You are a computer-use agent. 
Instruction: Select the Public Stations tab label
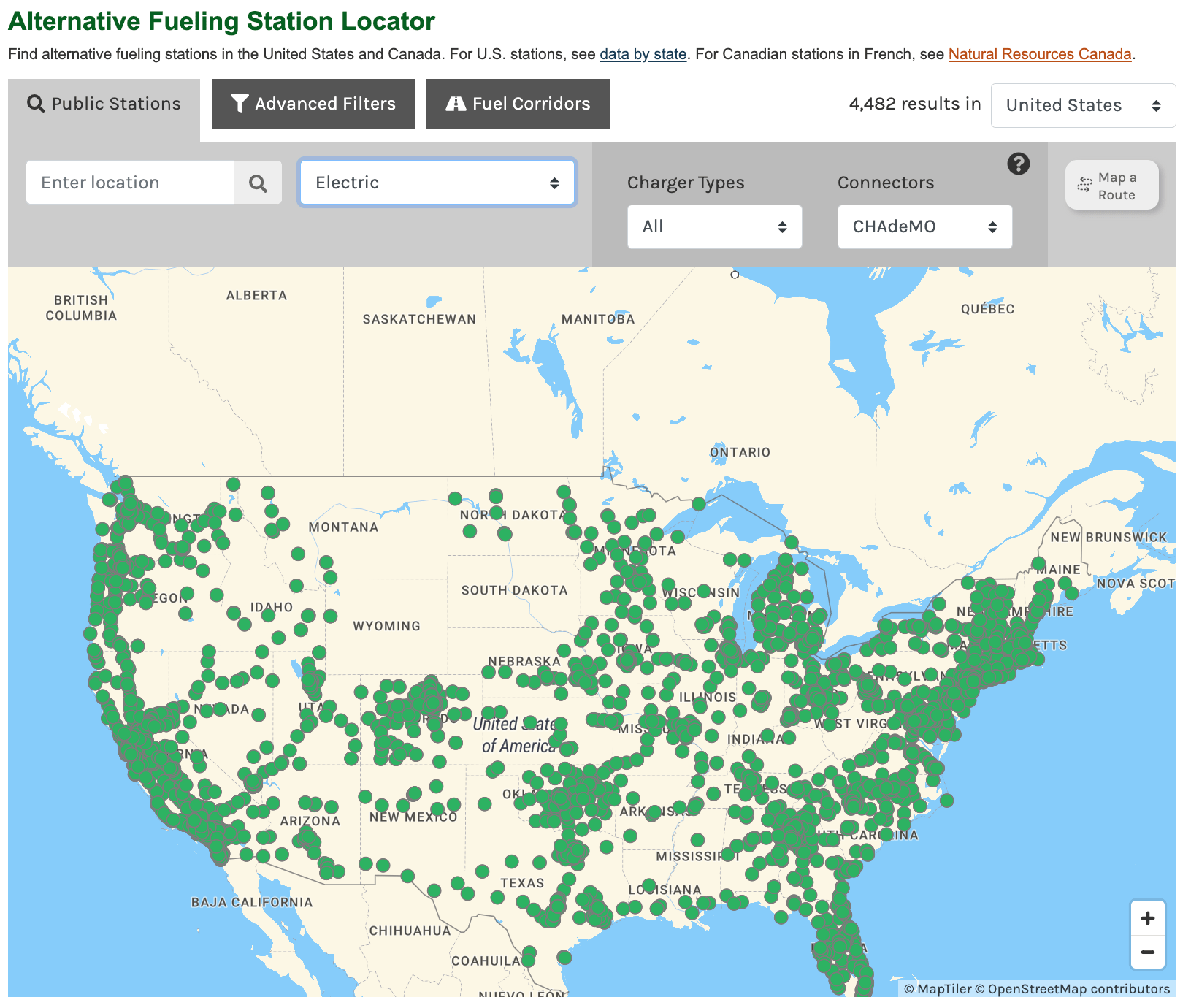116,104
